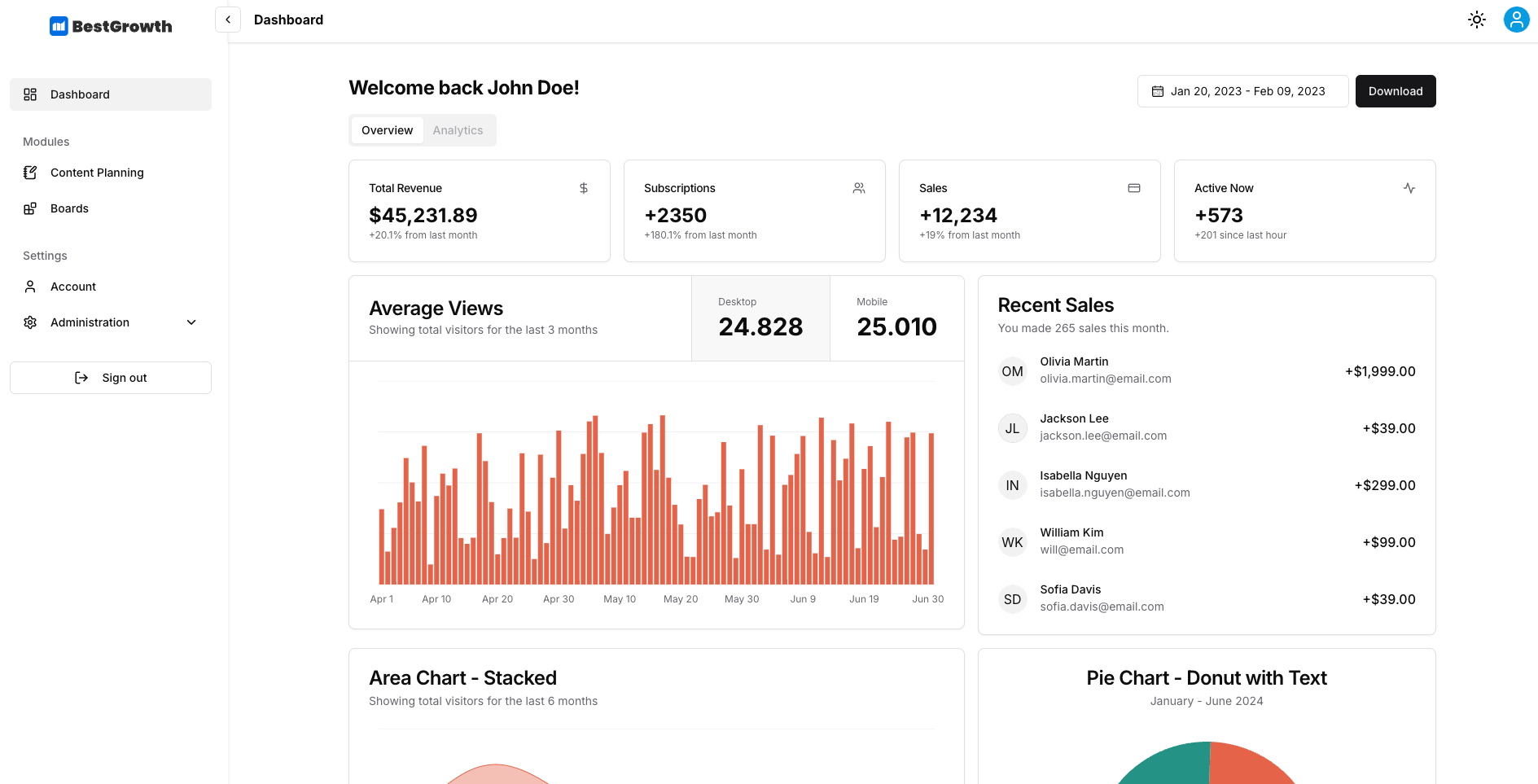Click jackson.lee@email.com address

tap(1103, 436)
